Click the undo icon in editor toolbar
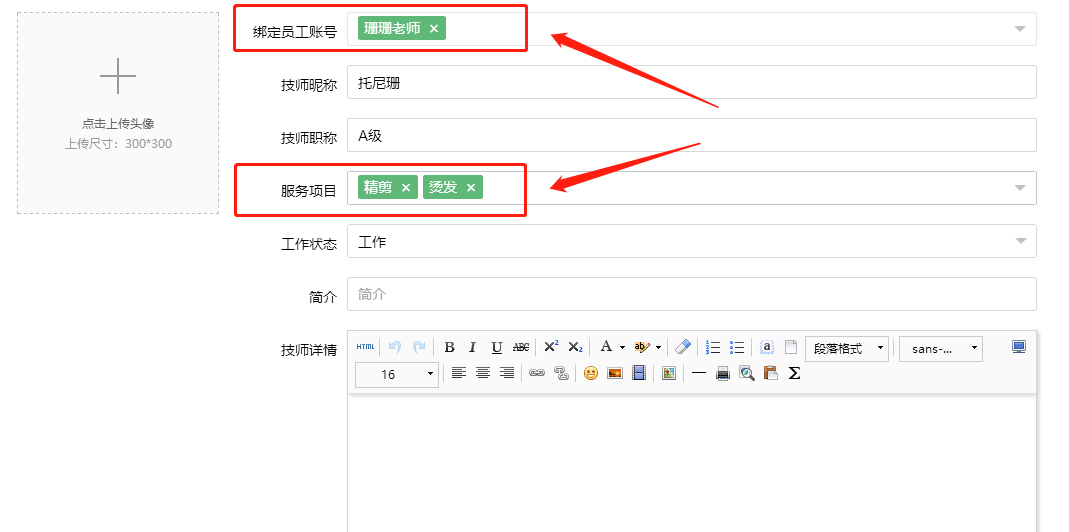 (x=395, y=347)
